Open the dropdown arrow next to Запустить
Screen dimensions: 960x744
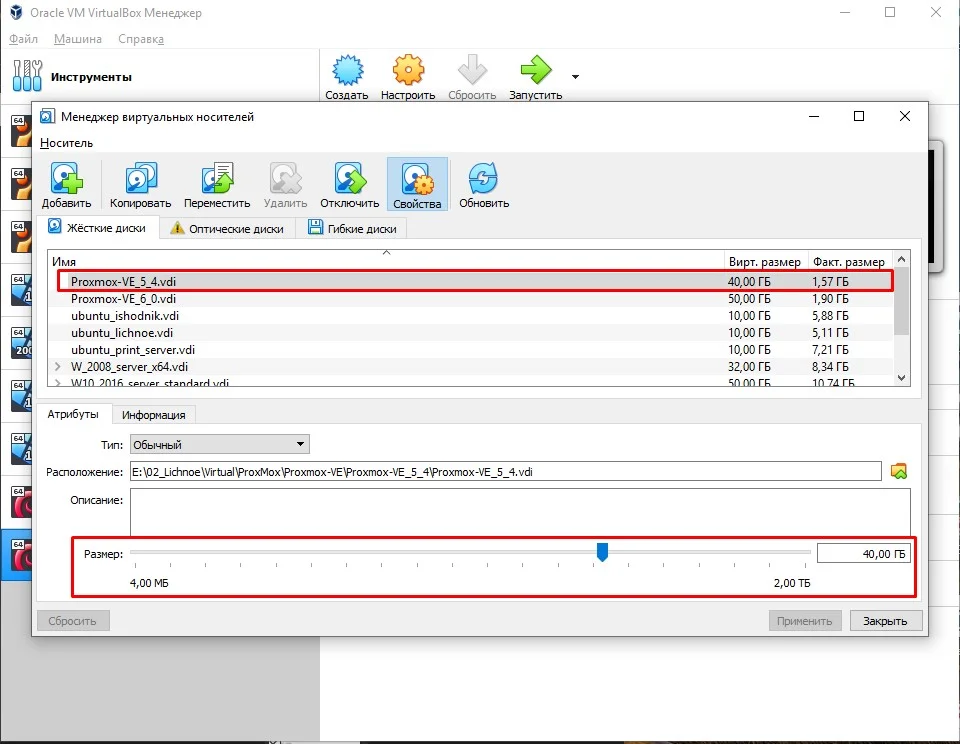click(x=576, y=77)
